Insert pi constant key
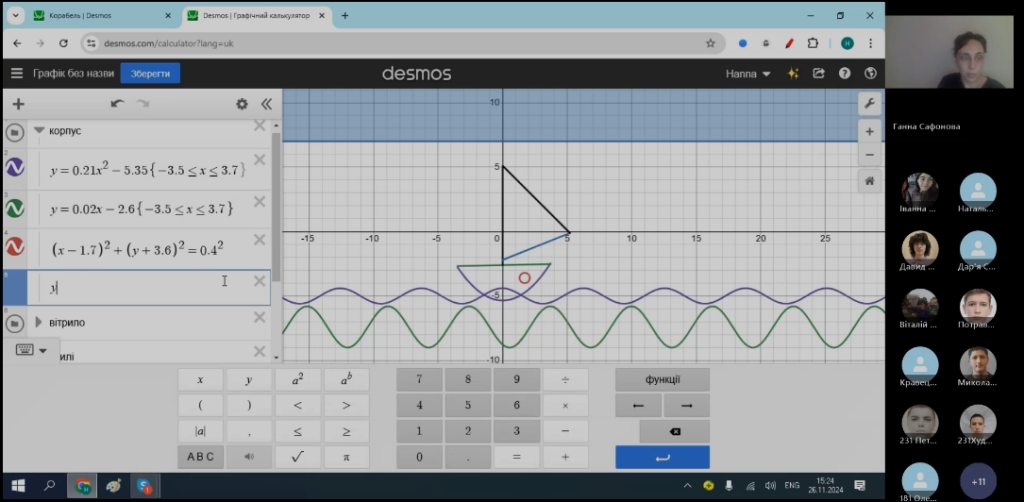Viewport: 1024px width, 502px height. point(346,457)
